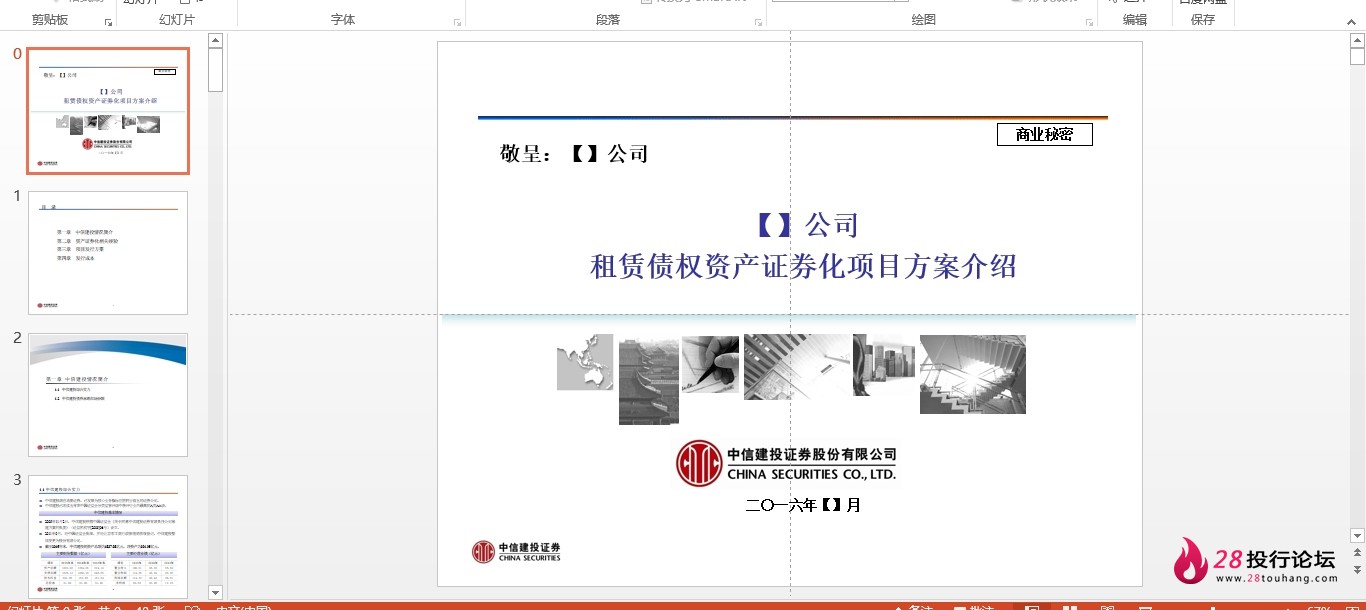Click the 商业秘密 text box on slide

click(x=1044, y=134)
